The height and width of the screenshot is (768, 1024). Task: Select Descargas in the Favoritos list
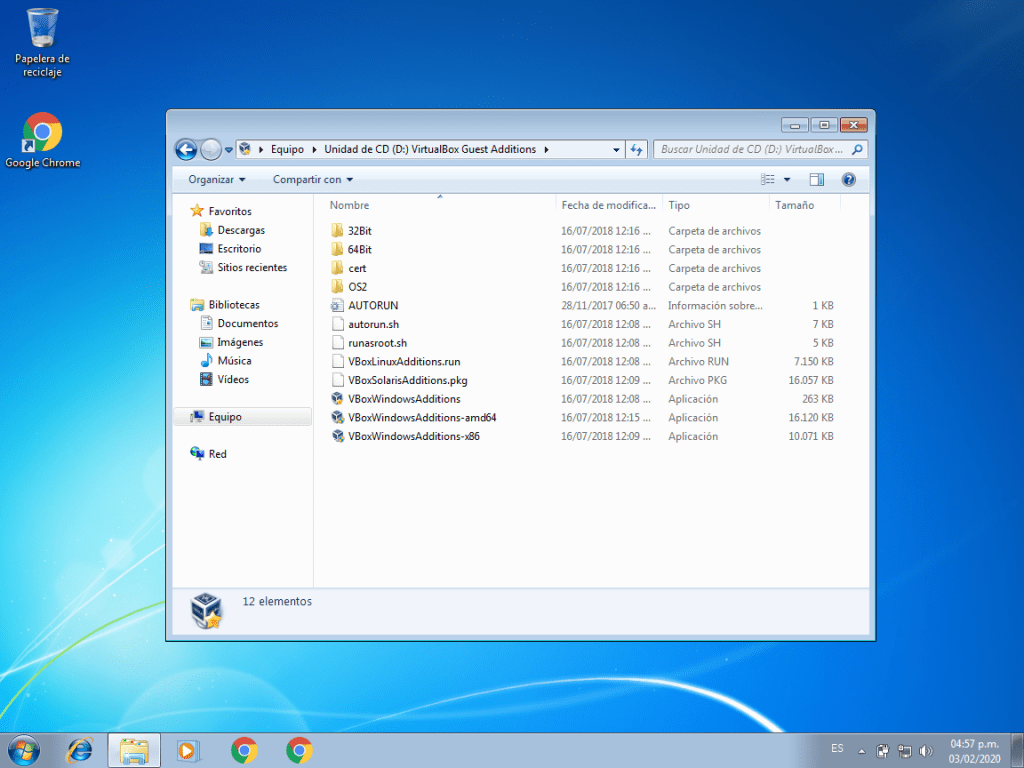click(x=241, y=230)
